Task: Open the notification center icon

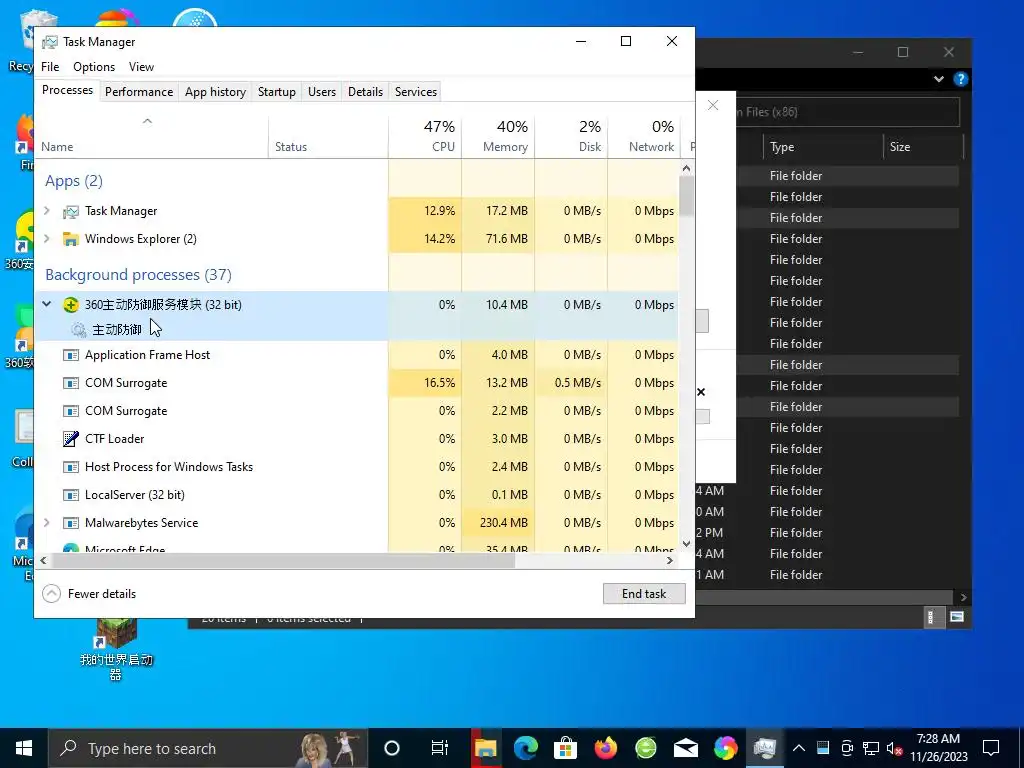Action: (991, 748)
